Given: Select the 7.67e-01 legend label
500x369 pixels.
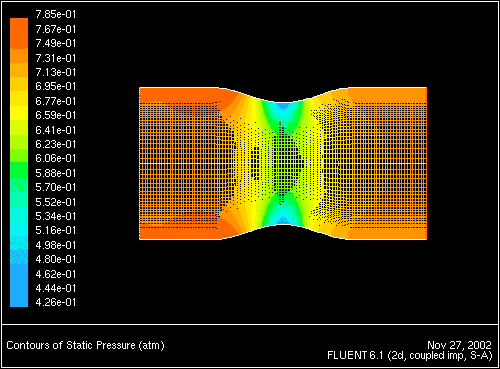Looking at the screenshot, I should click(x=56, y=29).
